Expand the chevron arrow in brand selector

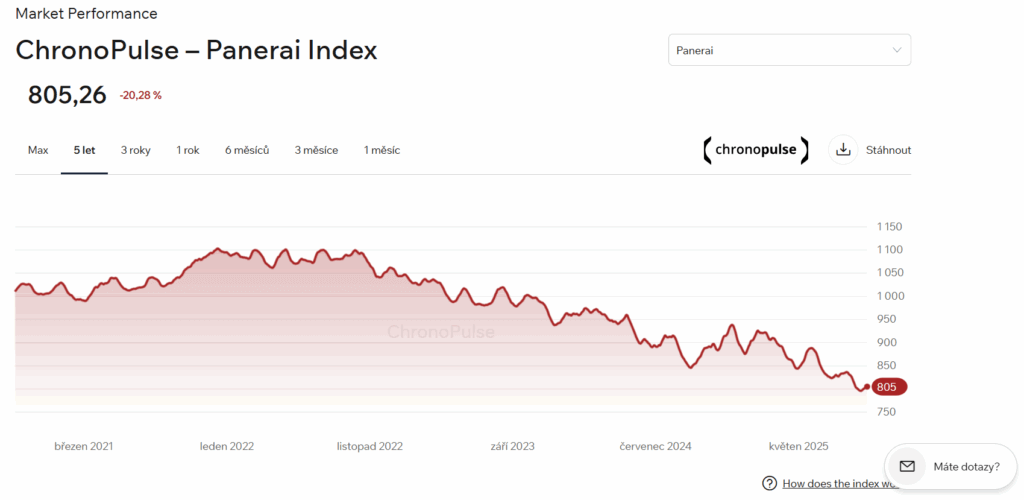pos(896,50)
